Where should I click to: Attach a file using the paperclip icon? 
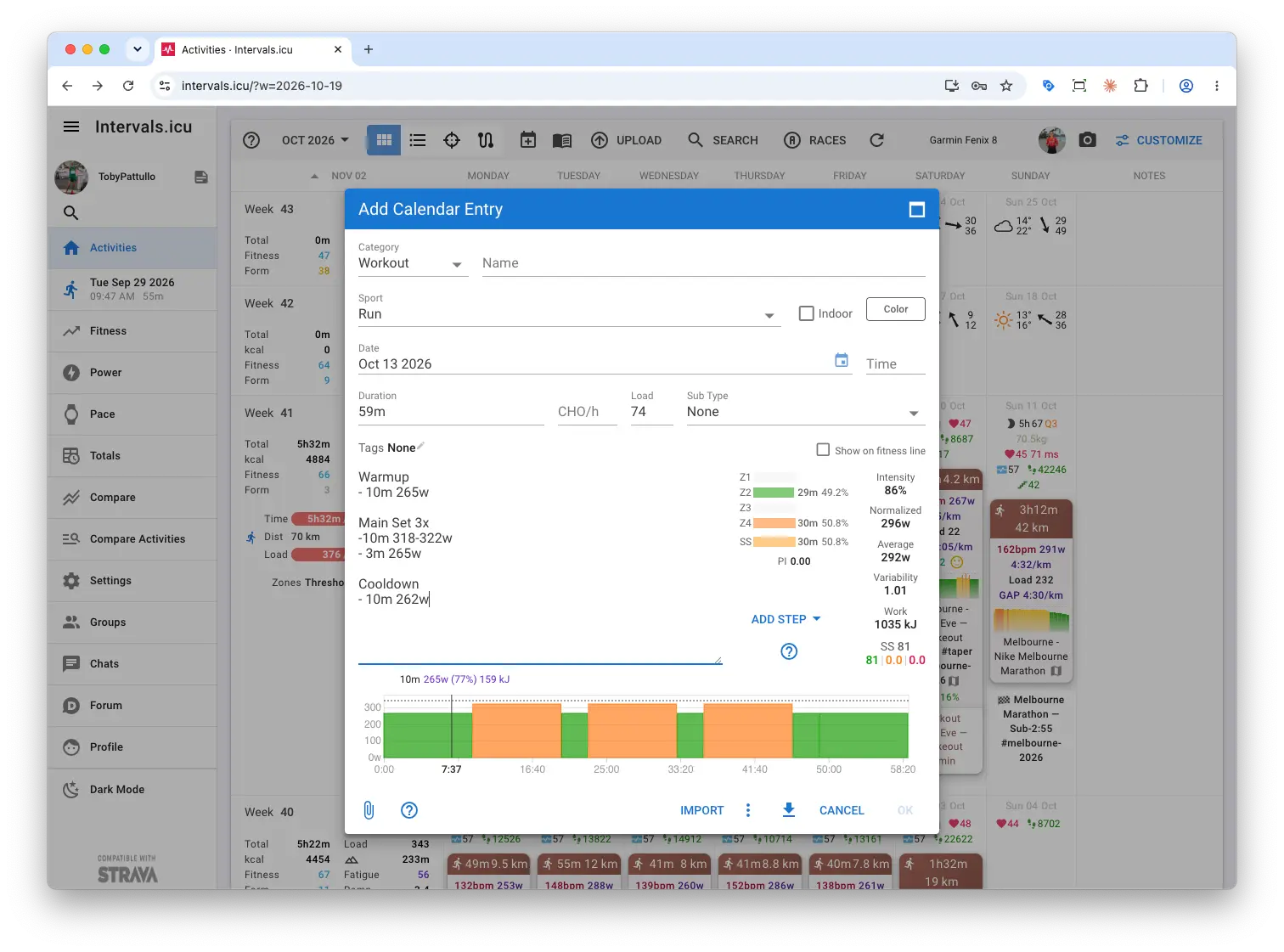369,810
